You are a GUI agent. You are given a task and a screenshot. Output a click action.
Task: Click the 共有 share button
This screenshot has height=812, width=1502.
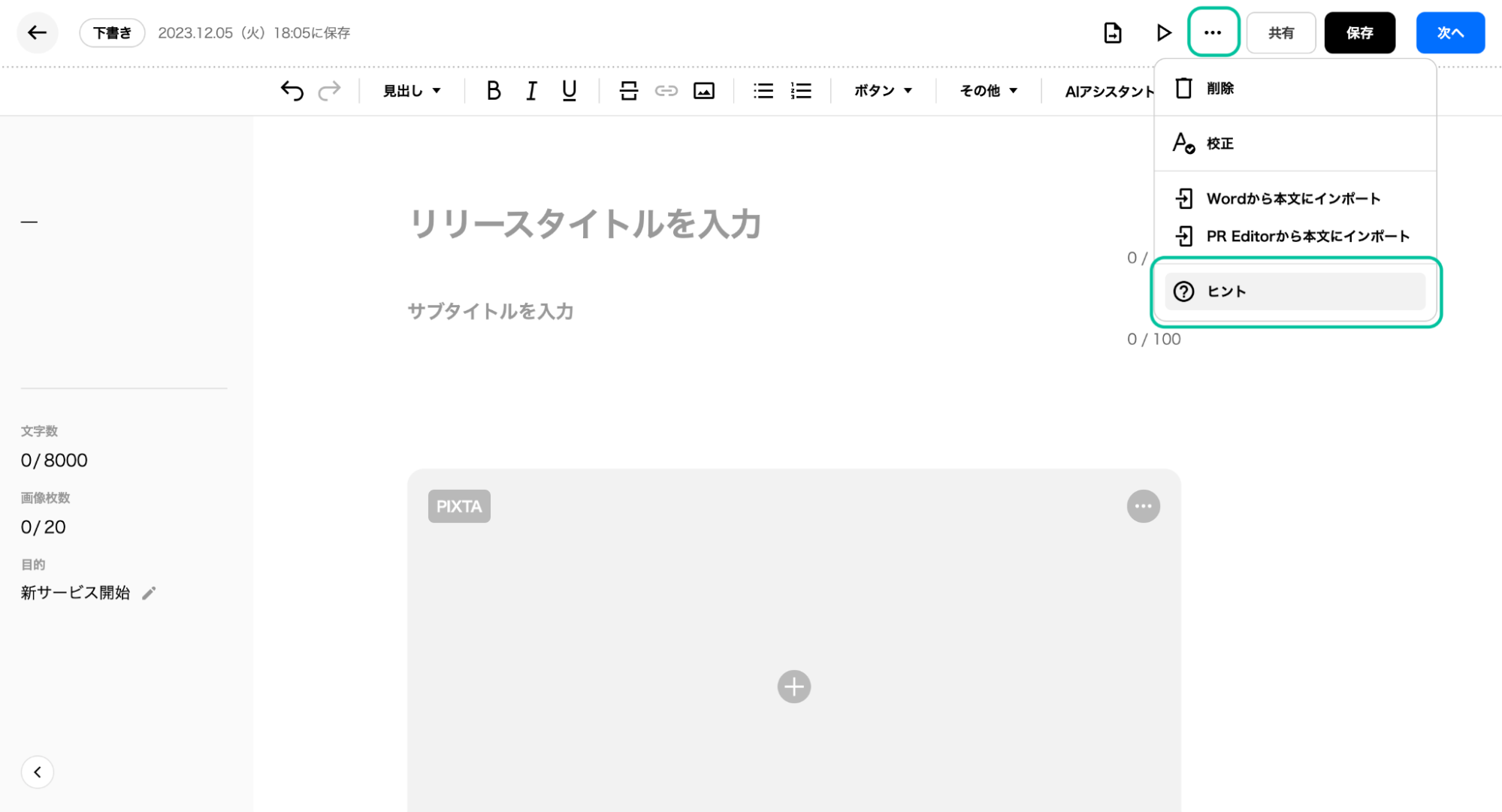coord(1280,33)
